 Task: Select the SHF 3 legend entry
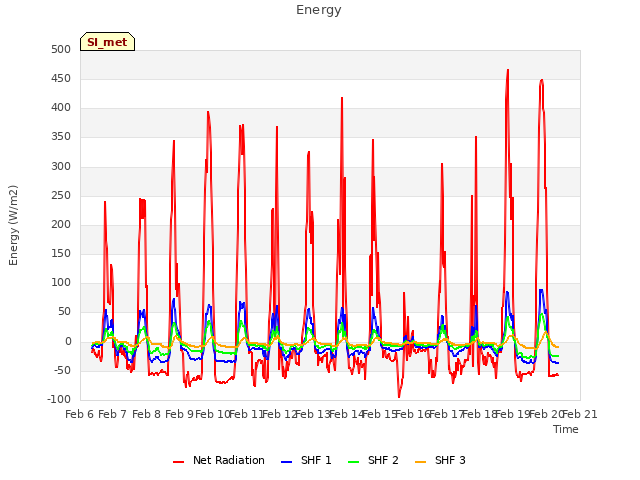pyautogui.click(x=440, y=460)
